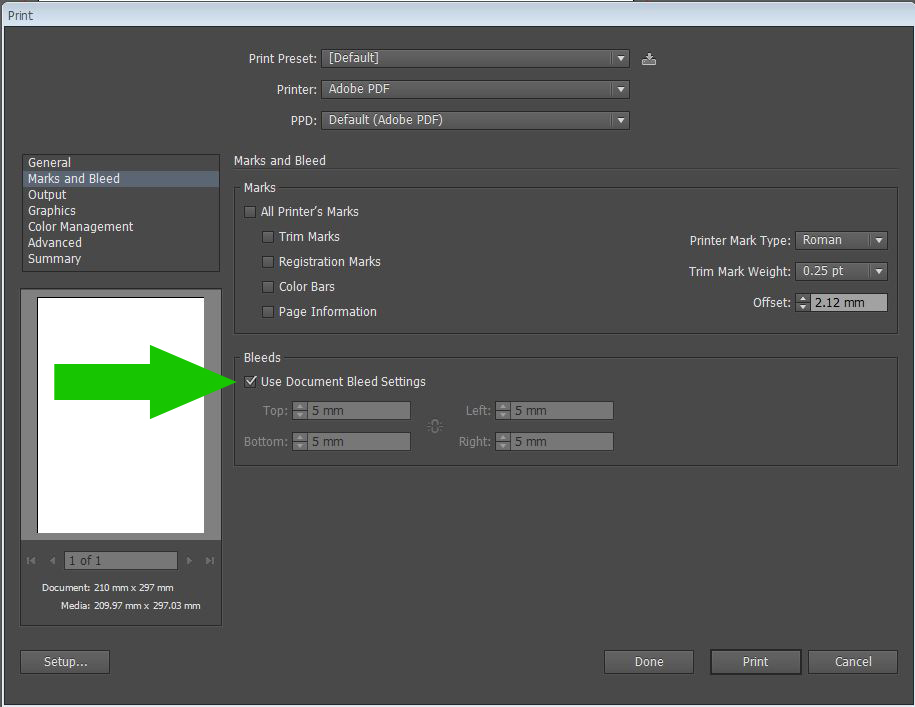Open the Graphics settings category

click(x=121, y=211)
